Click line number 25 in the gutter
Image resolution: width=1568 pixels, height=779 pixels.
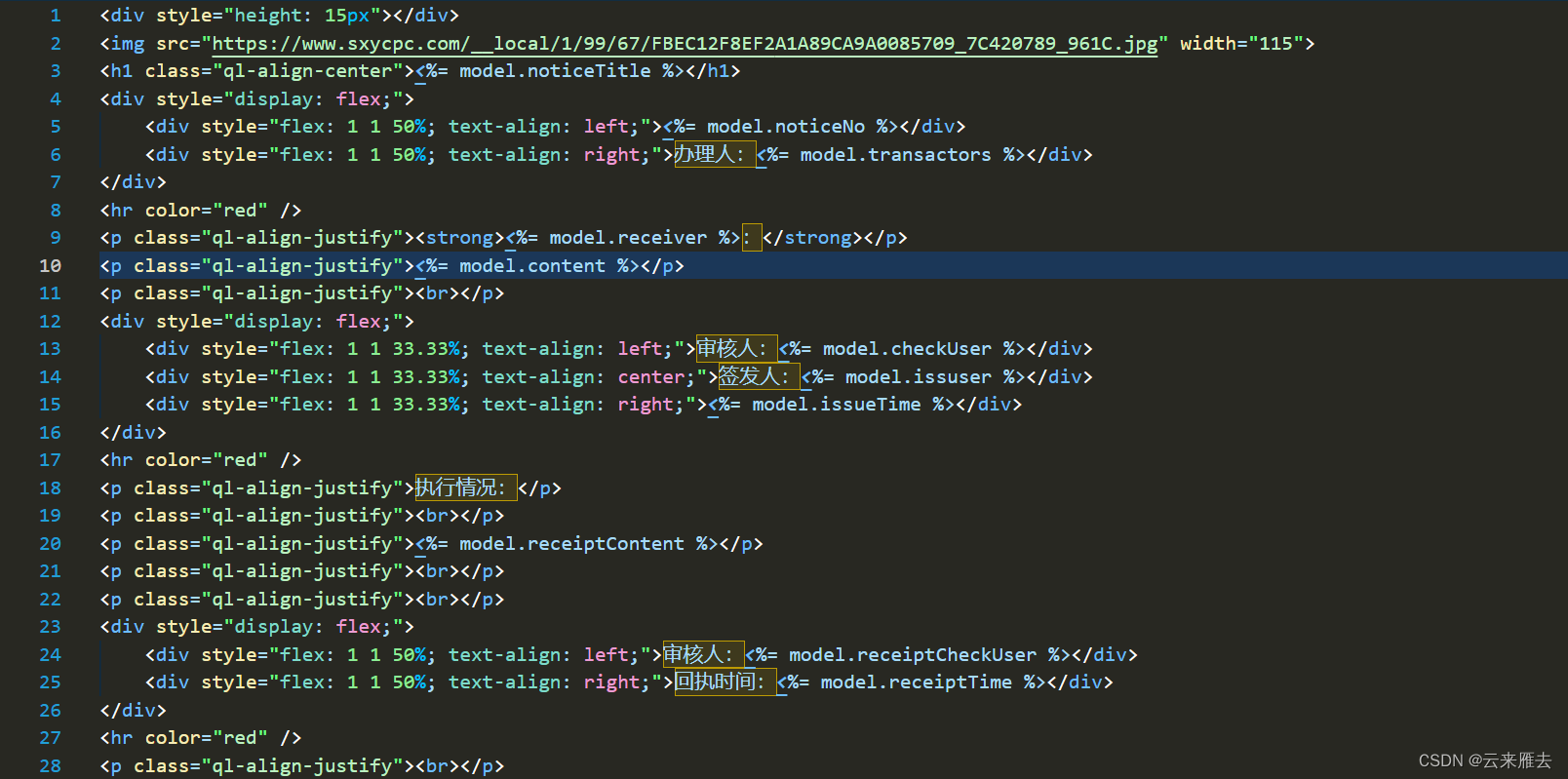pos(51,682)
